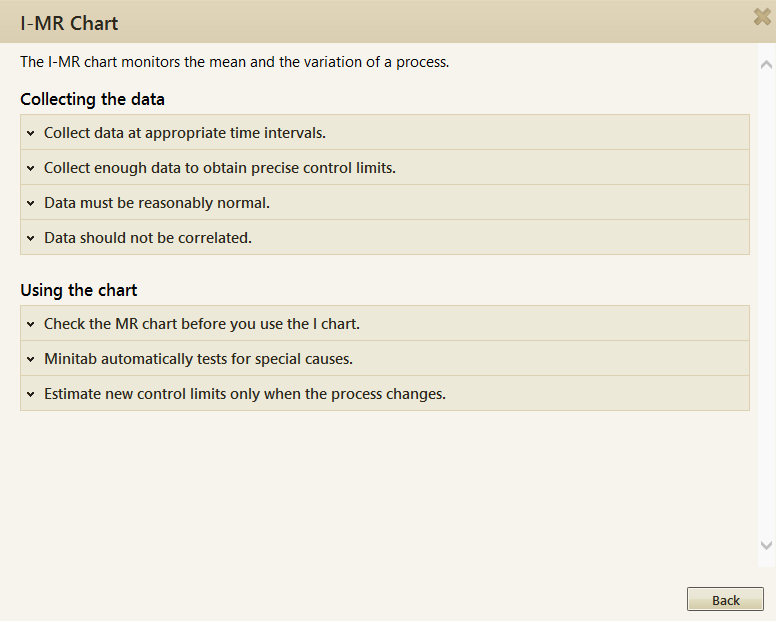Expand 'Data should not be correlated' section
The height and width of the screenshot is (621, 776).
(x=148, y=238)
